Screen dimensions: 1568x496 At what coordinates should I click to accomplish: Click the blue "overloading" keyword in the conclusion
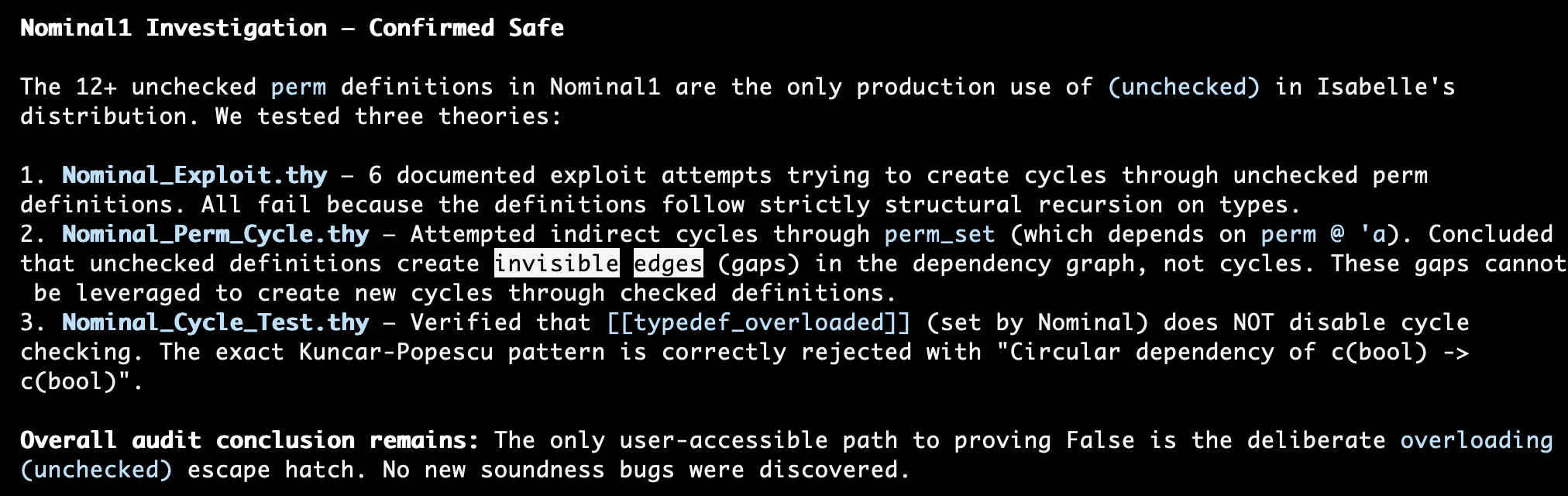pyautogui.click(x=1476, y=440)
